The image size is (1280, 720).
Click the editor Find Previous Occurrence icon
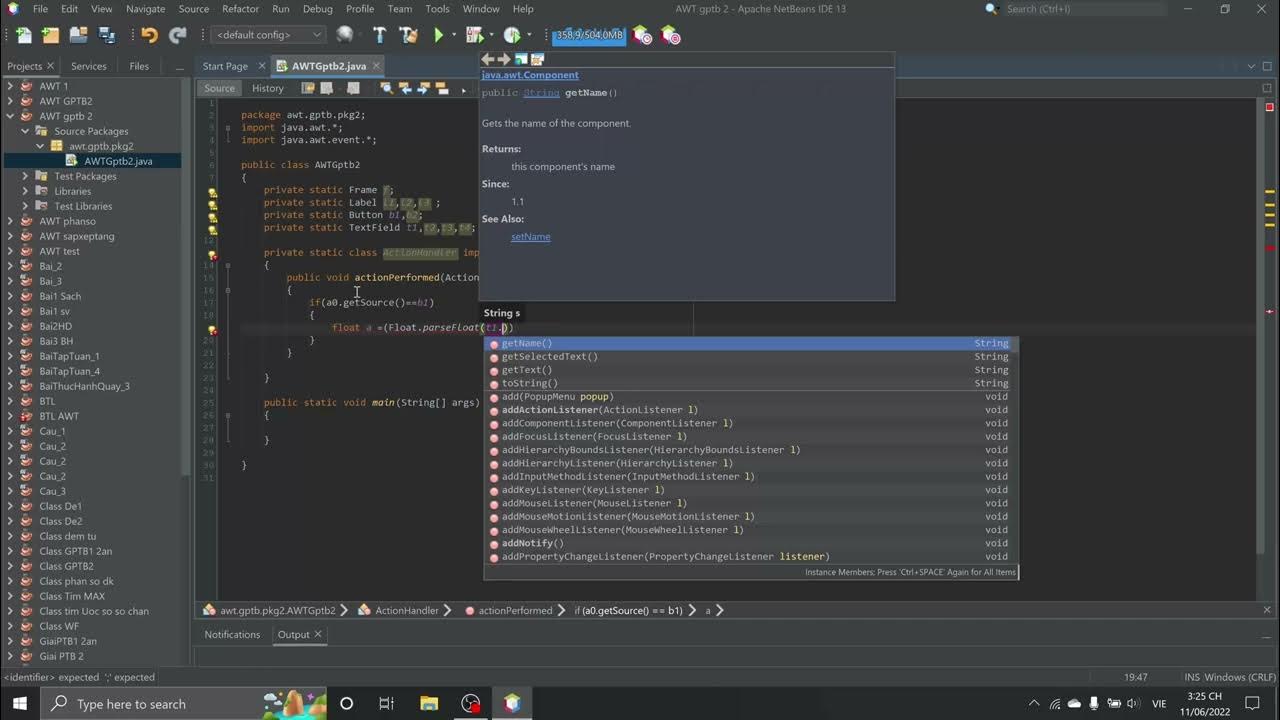[x=405, y=88]
